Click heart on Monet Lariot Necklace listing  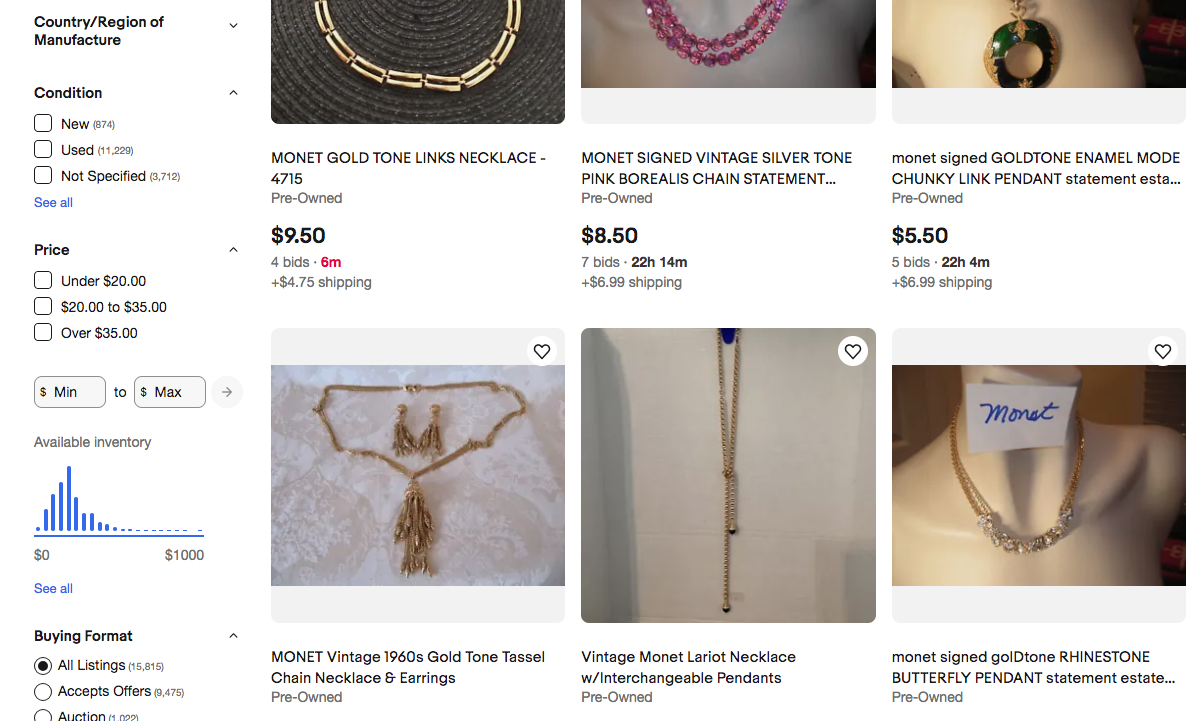coord(852,351)
